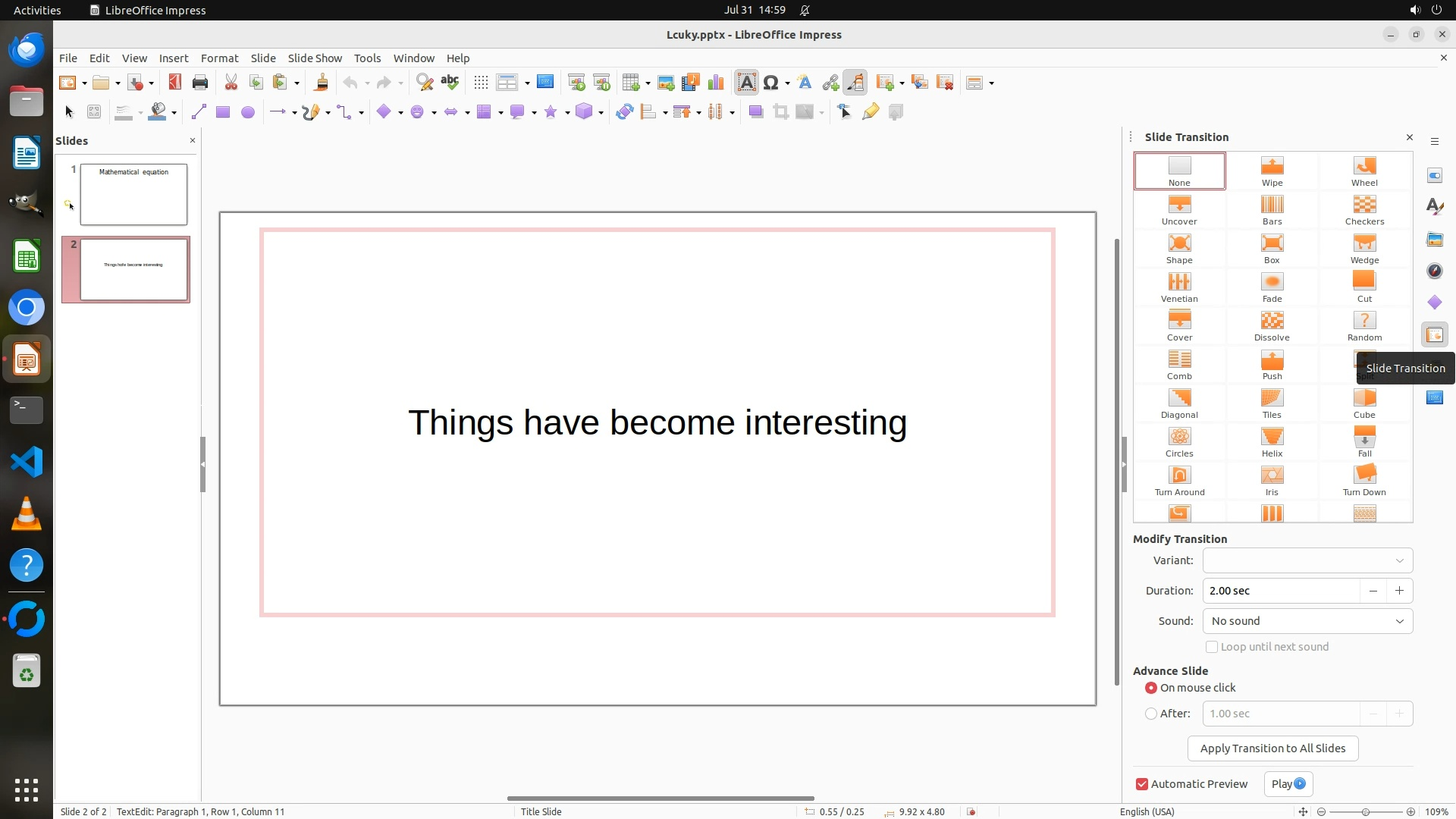1456x819 pixels.
Task: Click the Insert Chart toolbar icon
Action: (715, 83)
